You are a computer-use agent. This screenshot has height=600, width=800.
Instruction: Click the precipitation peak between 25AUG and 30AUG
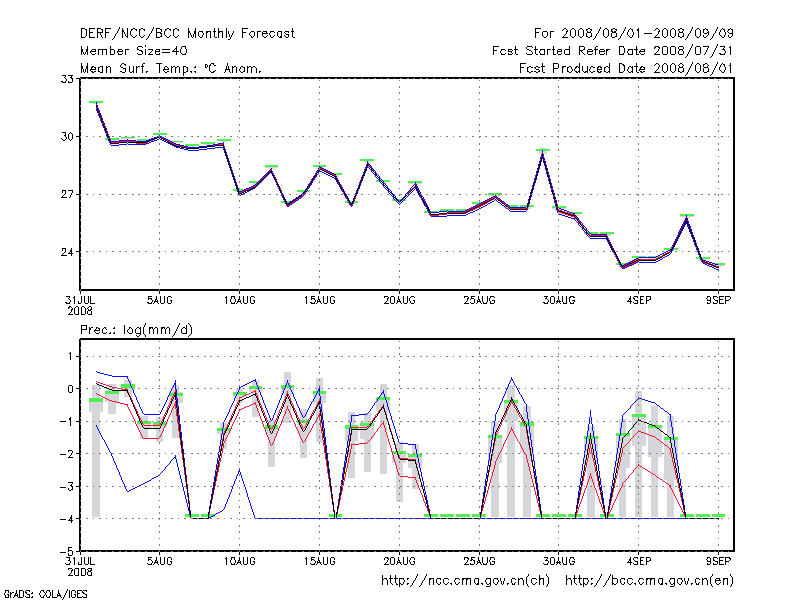[x=511, y=400]
